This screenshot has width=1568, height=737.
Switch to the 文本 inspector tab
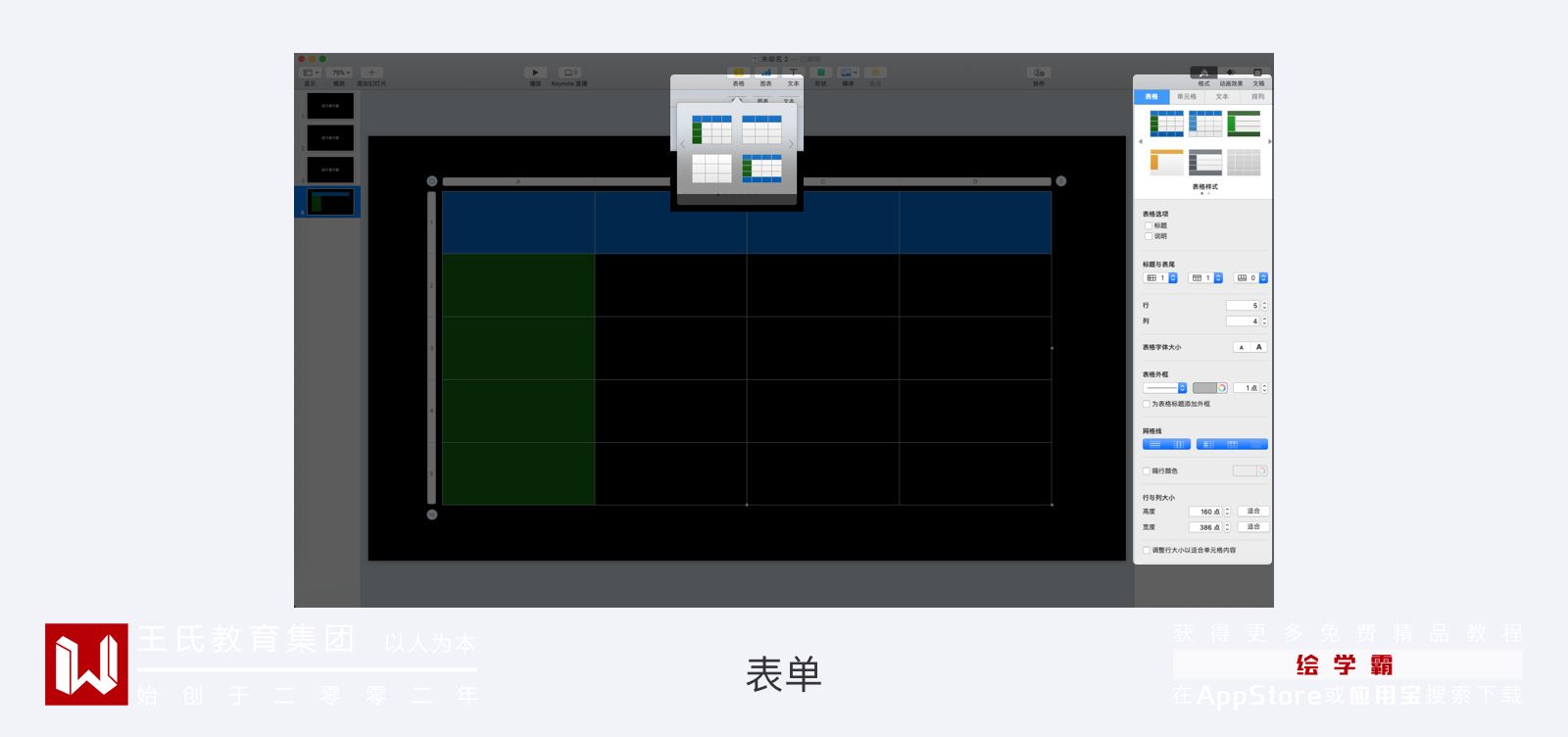coord(1222,97)
